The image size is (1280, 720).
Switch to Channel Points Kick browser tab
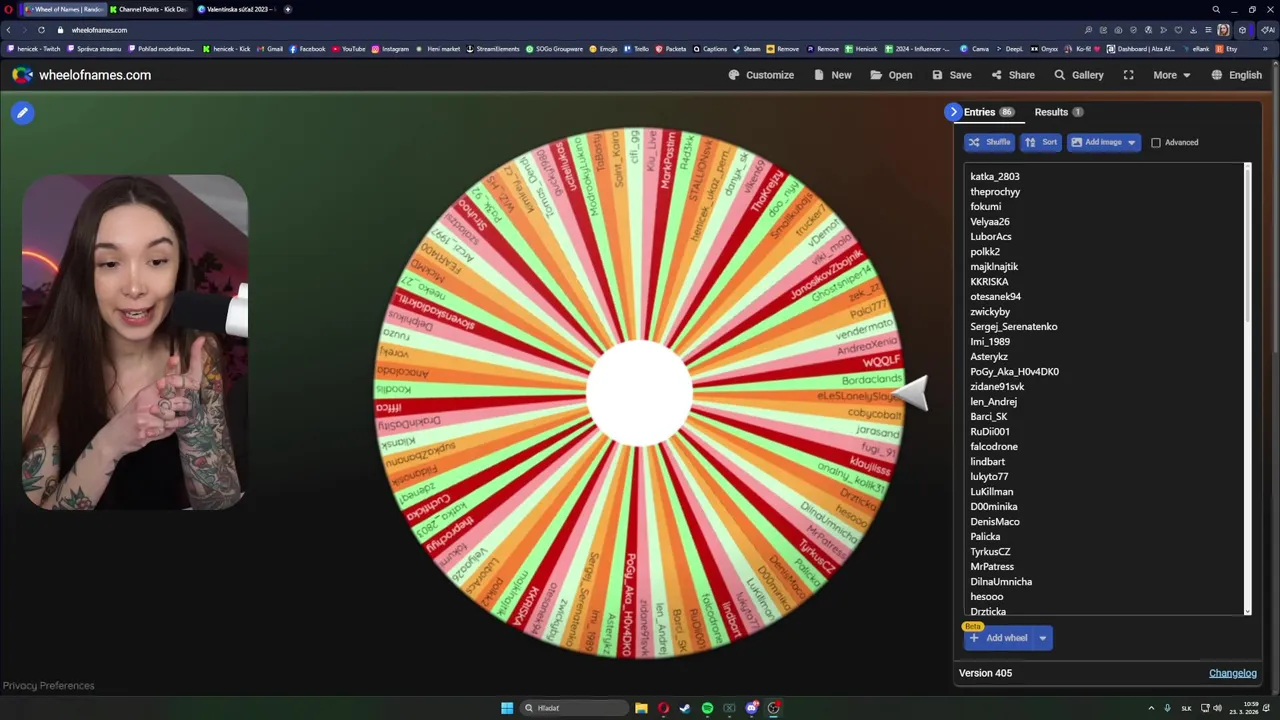tap(149, 9)
